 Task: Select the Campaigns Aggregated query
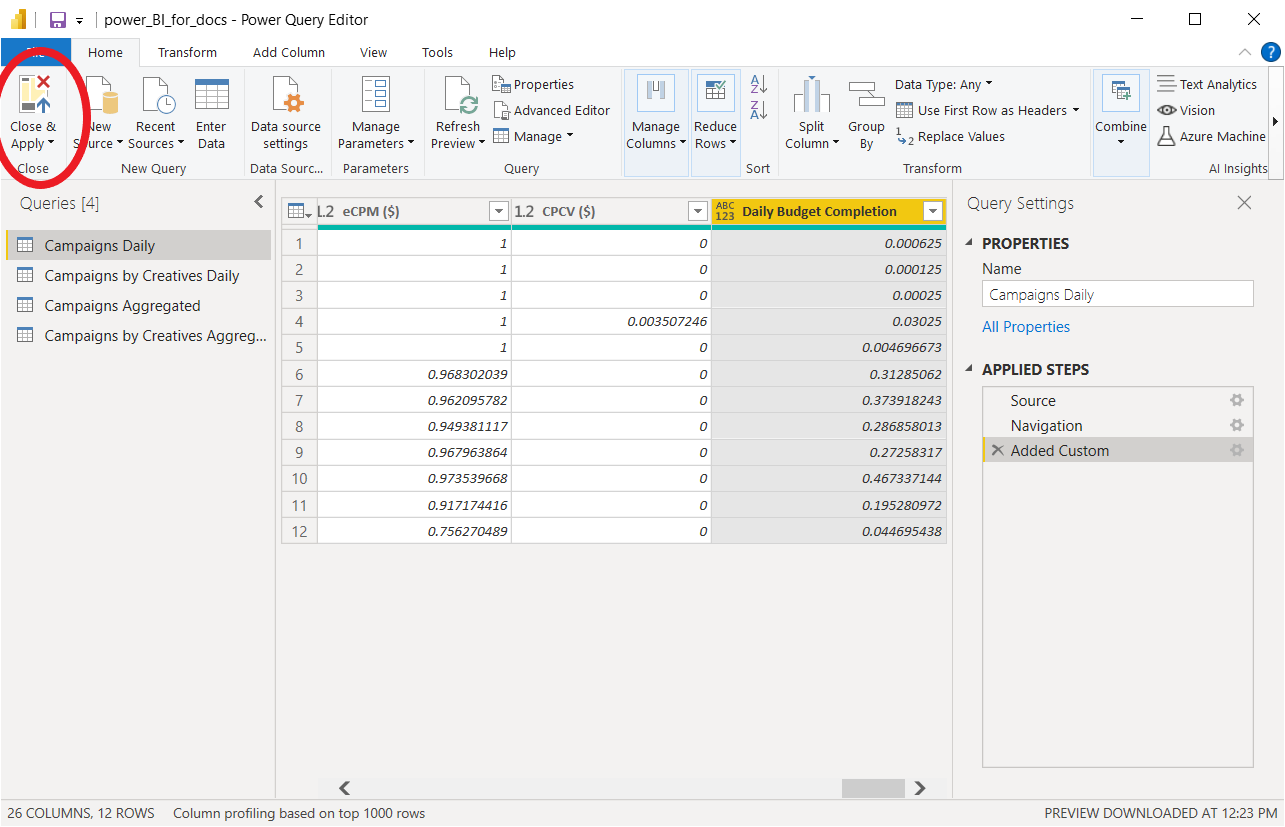pyautogui.click(x=122, y=306)
